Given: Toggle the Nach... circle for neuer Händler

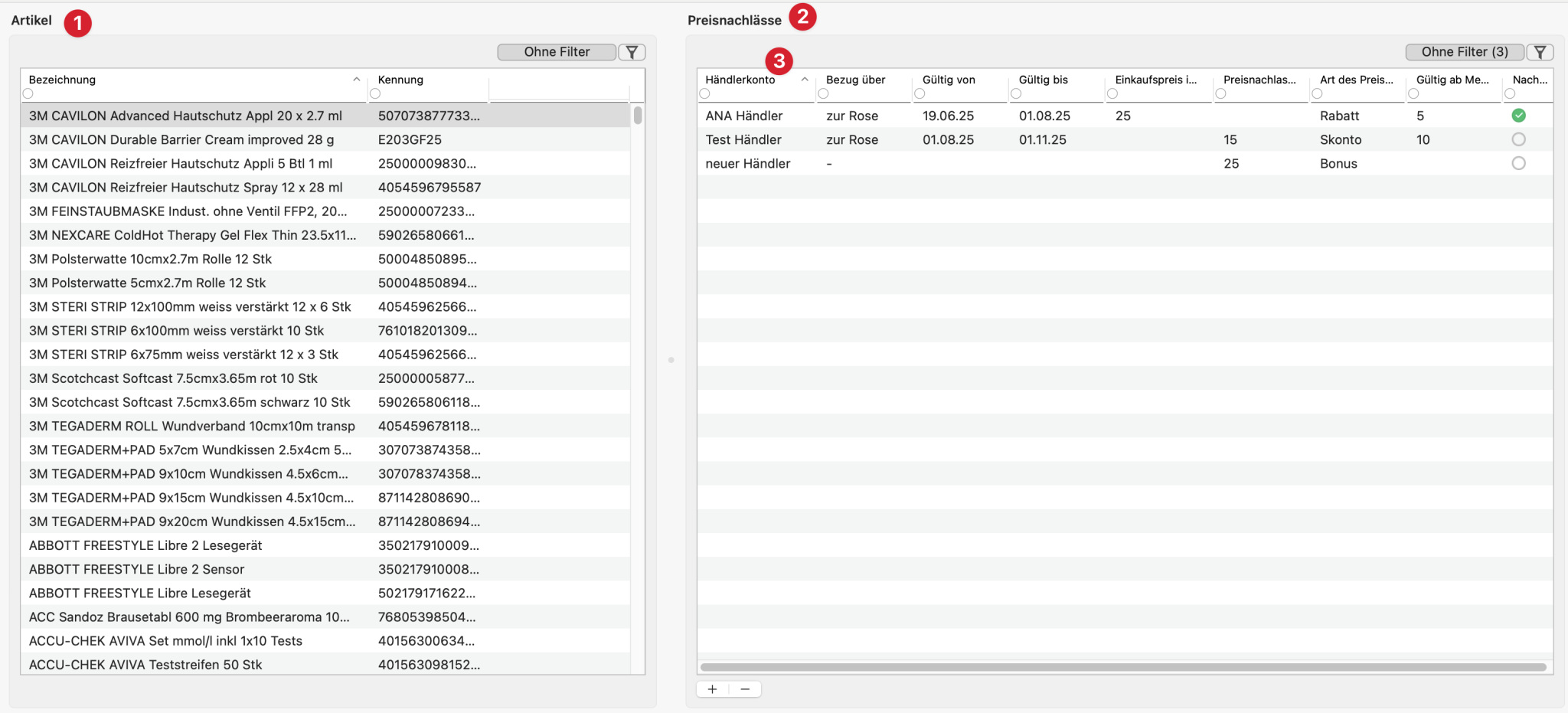Looking at the screenshot, I should click(1519, 163).
